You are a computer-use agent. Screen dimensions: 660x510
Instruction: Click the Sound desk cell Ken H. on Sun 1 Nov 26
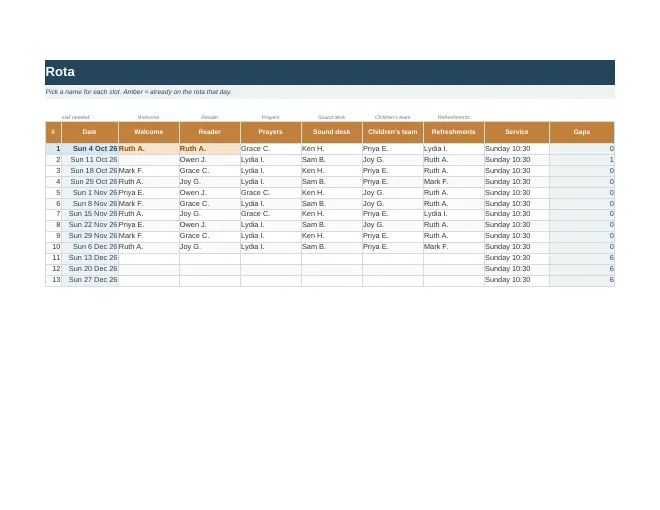332,193
